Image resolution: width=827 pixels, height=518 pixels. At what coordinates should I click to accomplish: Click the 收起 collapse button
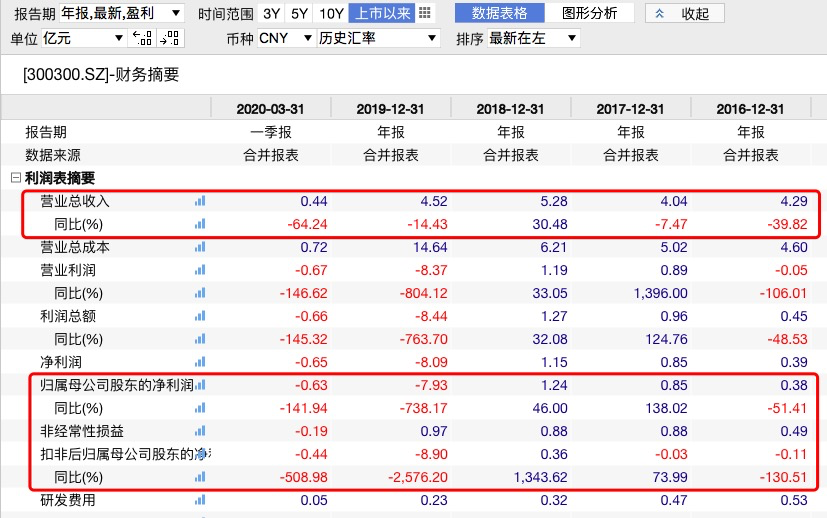pos(684,13)
